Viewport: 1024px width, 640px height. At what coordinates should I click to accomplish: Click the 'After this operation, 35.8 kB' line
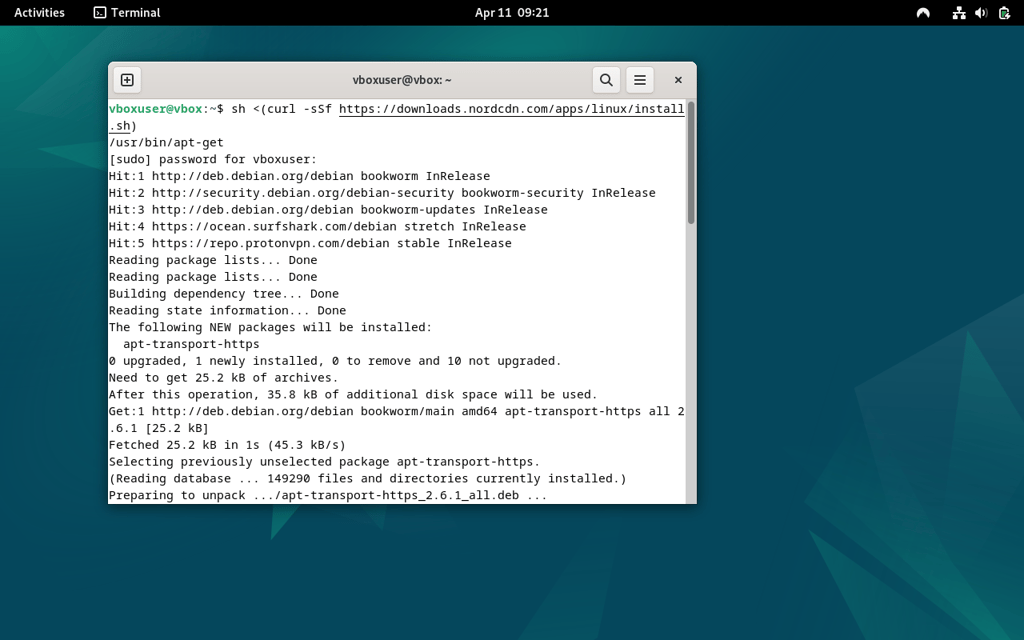[353, 394]
